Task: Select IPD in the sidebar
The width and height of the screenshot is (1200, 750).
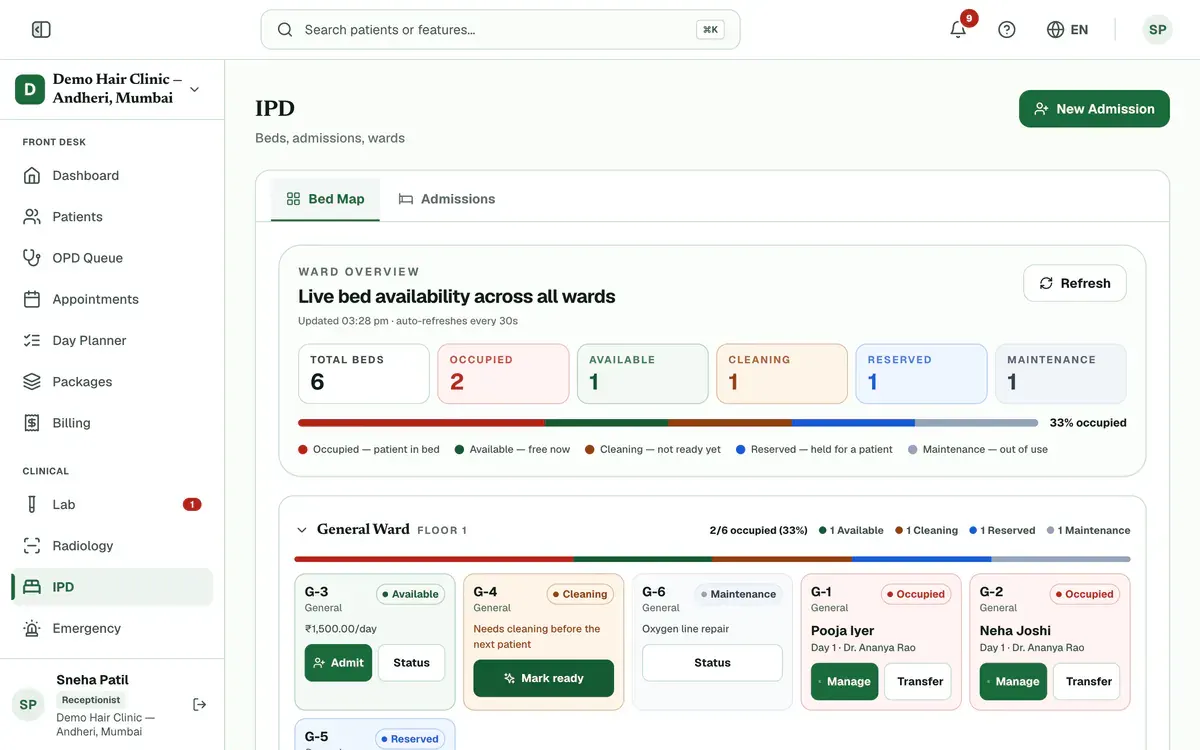Action: pyautogui.click(x=112, y=587)
